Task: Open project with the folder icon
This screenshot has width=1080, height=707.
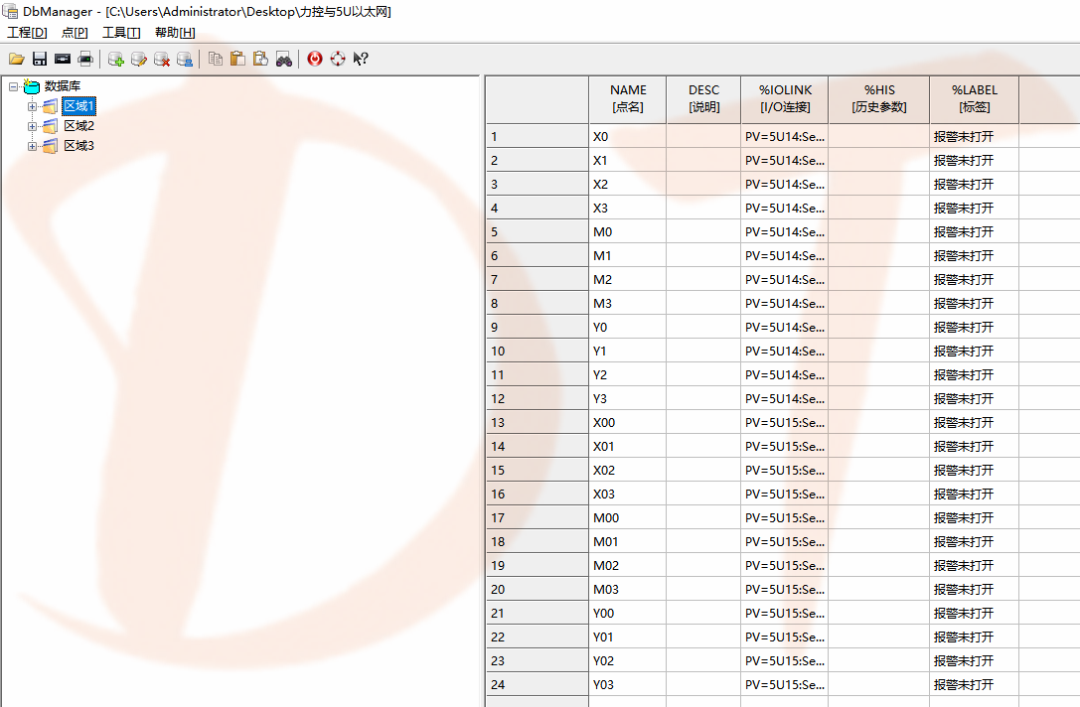Action: coord(17,59)
